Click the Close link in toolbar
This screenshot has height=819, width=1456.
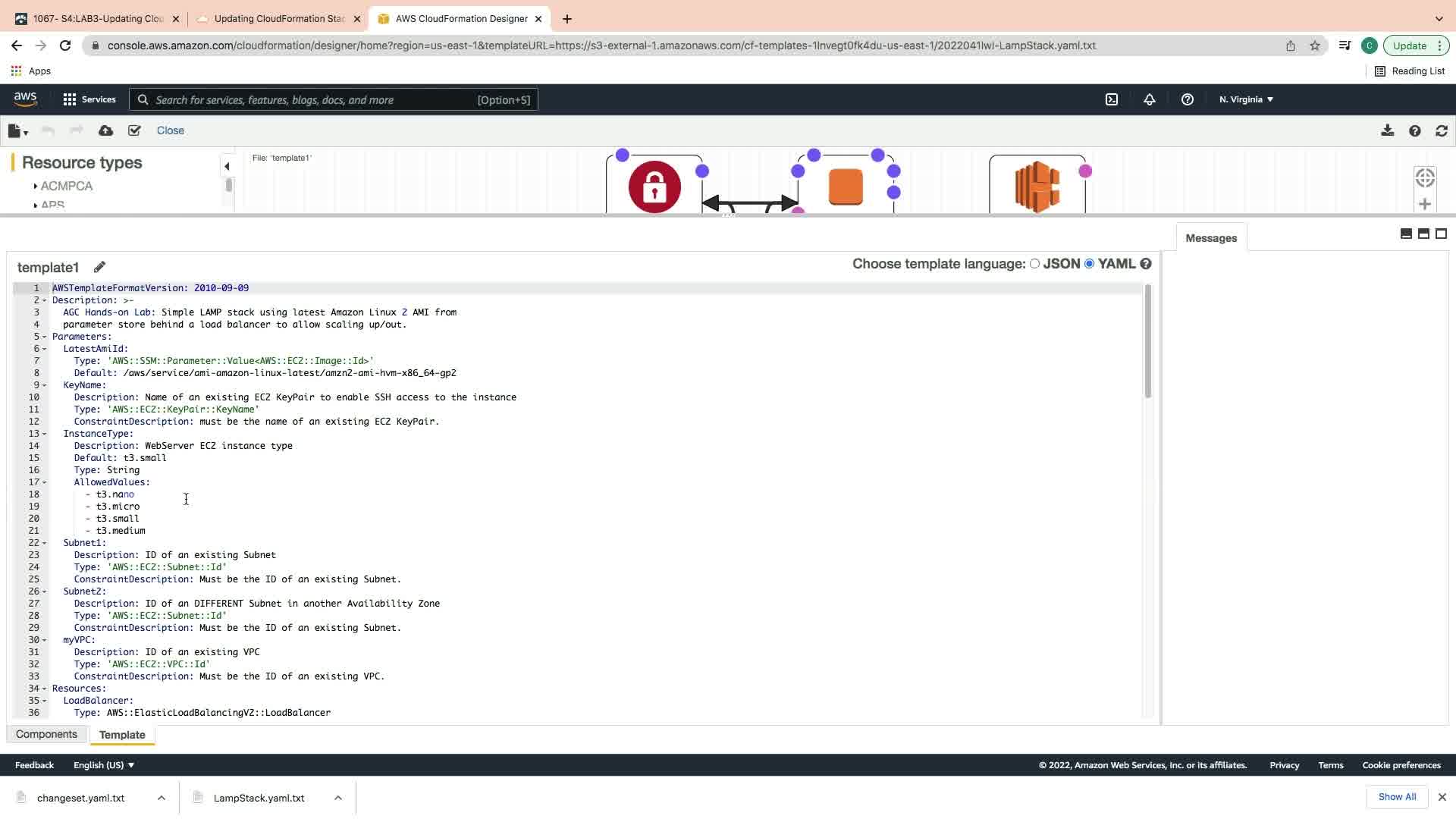170,130
